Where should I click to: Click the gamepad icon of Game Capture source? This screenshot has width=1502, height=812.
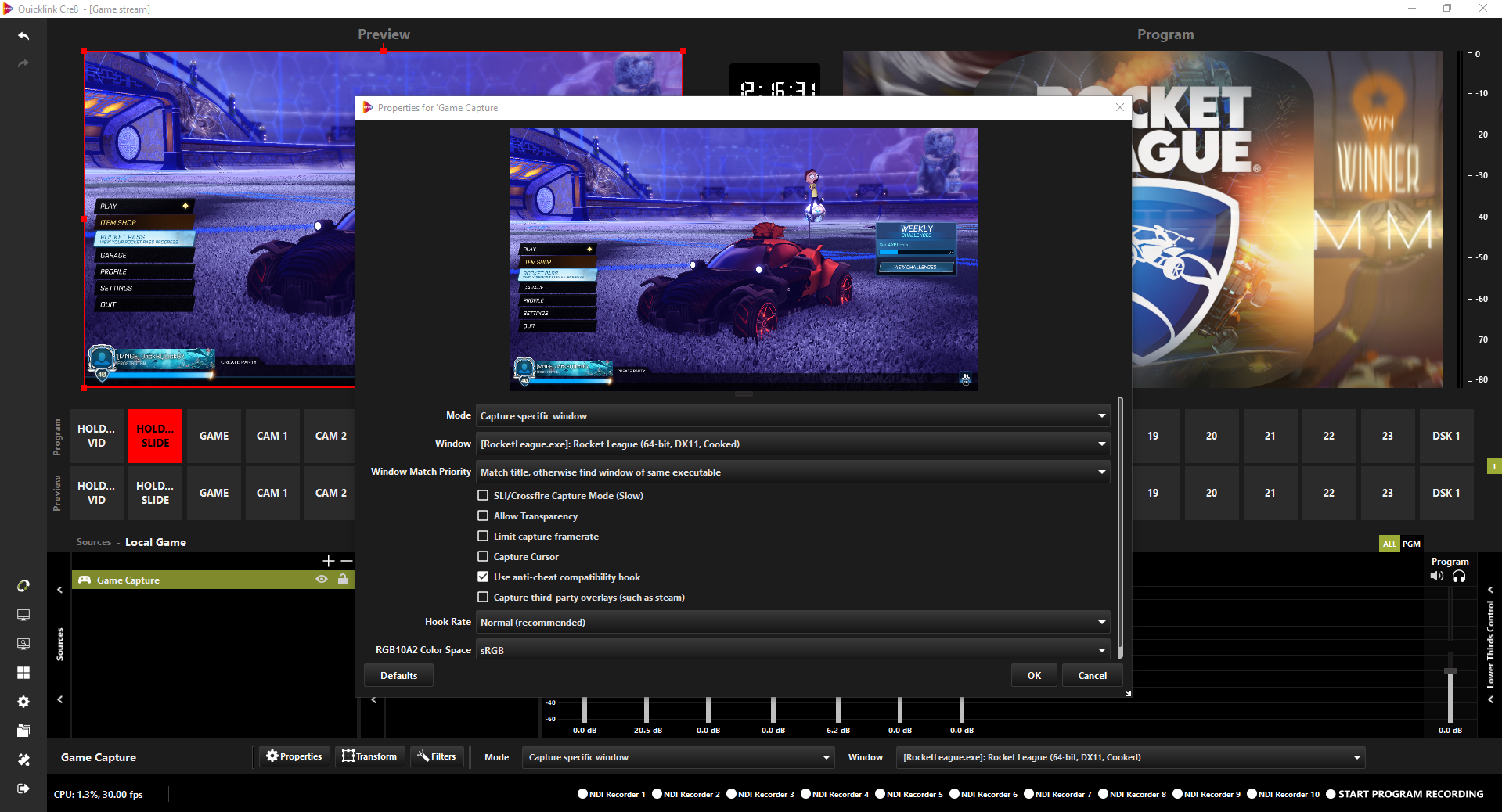[84, 580]
